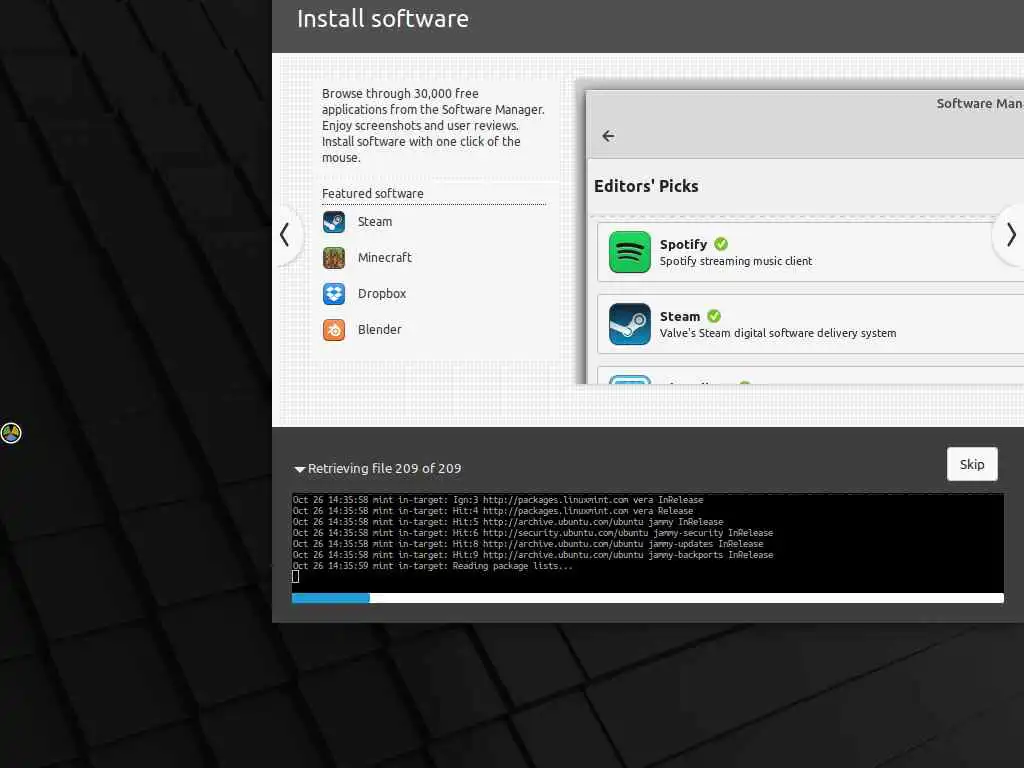
Task: Click the jammy-security InRelease log line
Action: click(533, 533)
